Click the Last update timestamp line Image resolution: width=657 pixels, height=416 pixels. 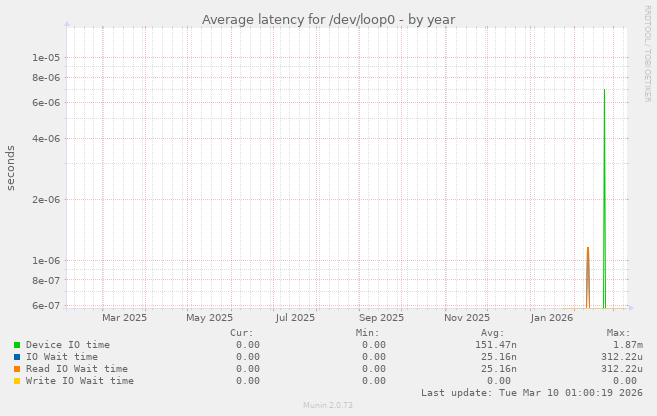pos(532,393)
